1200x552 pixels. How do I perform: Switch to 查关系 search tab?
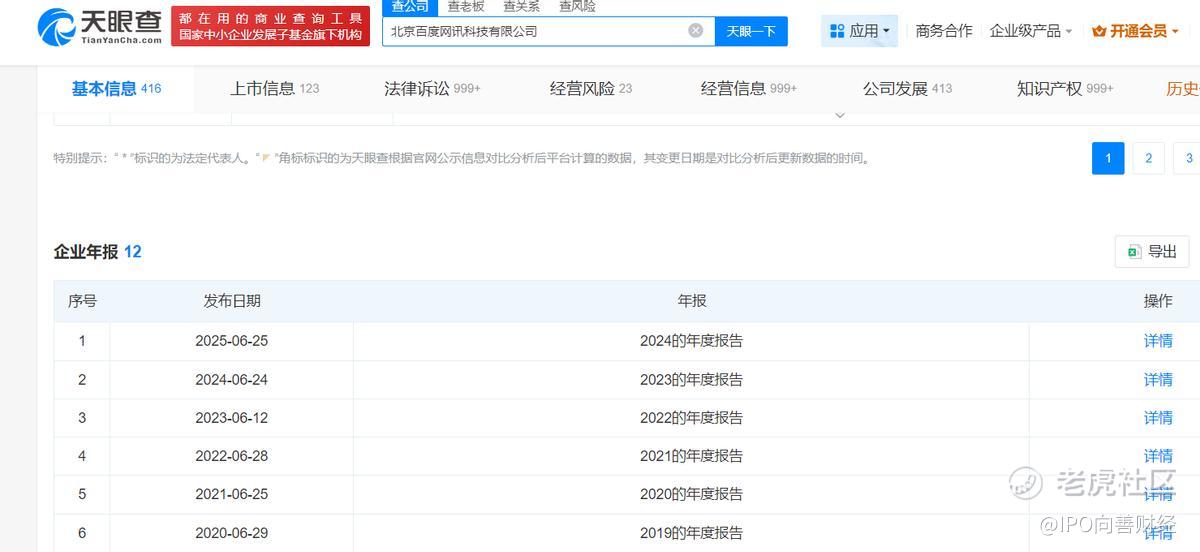click(521, 7)
